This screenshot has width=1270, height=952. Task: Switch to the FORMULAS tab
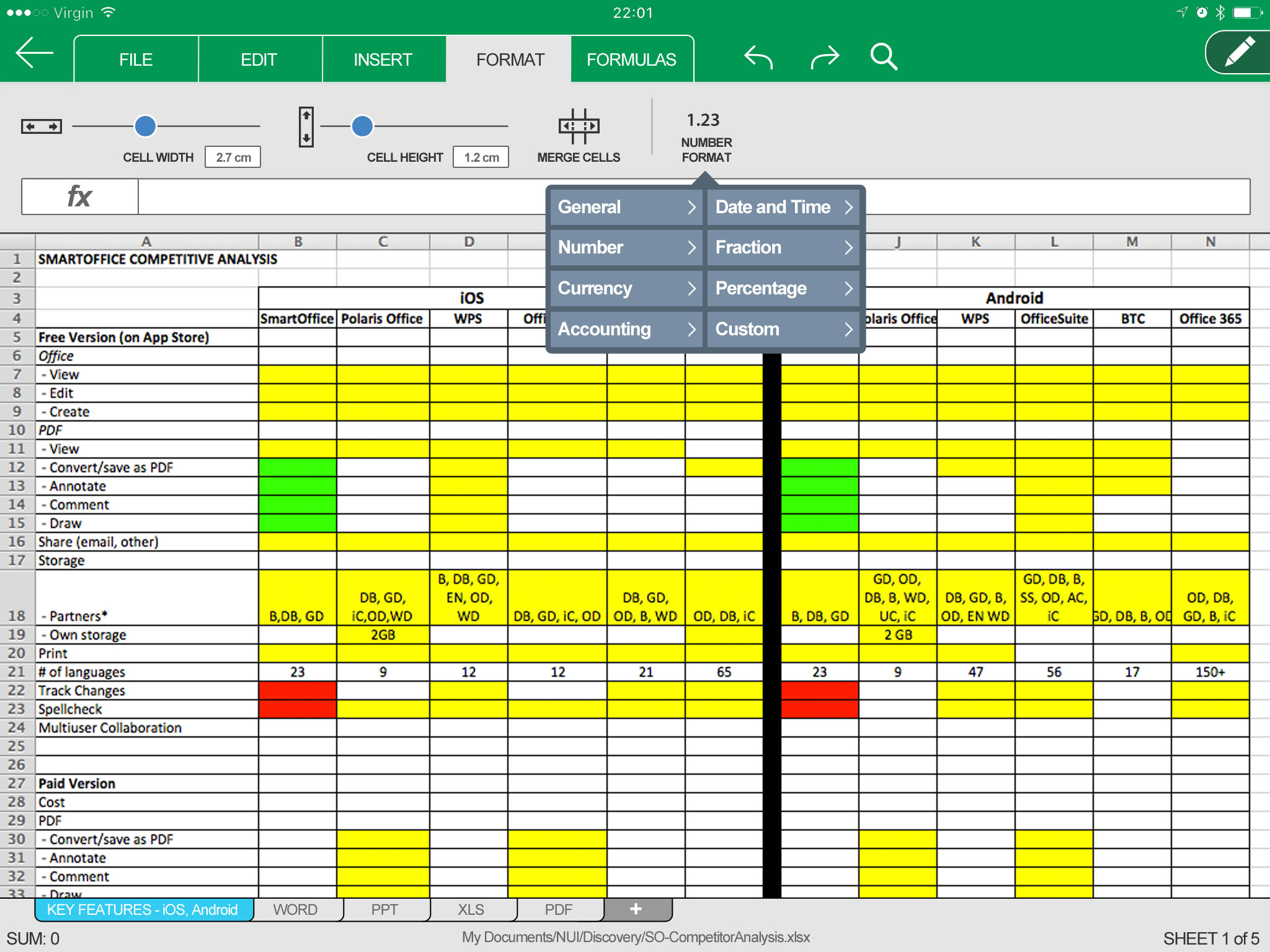point(631,59)
